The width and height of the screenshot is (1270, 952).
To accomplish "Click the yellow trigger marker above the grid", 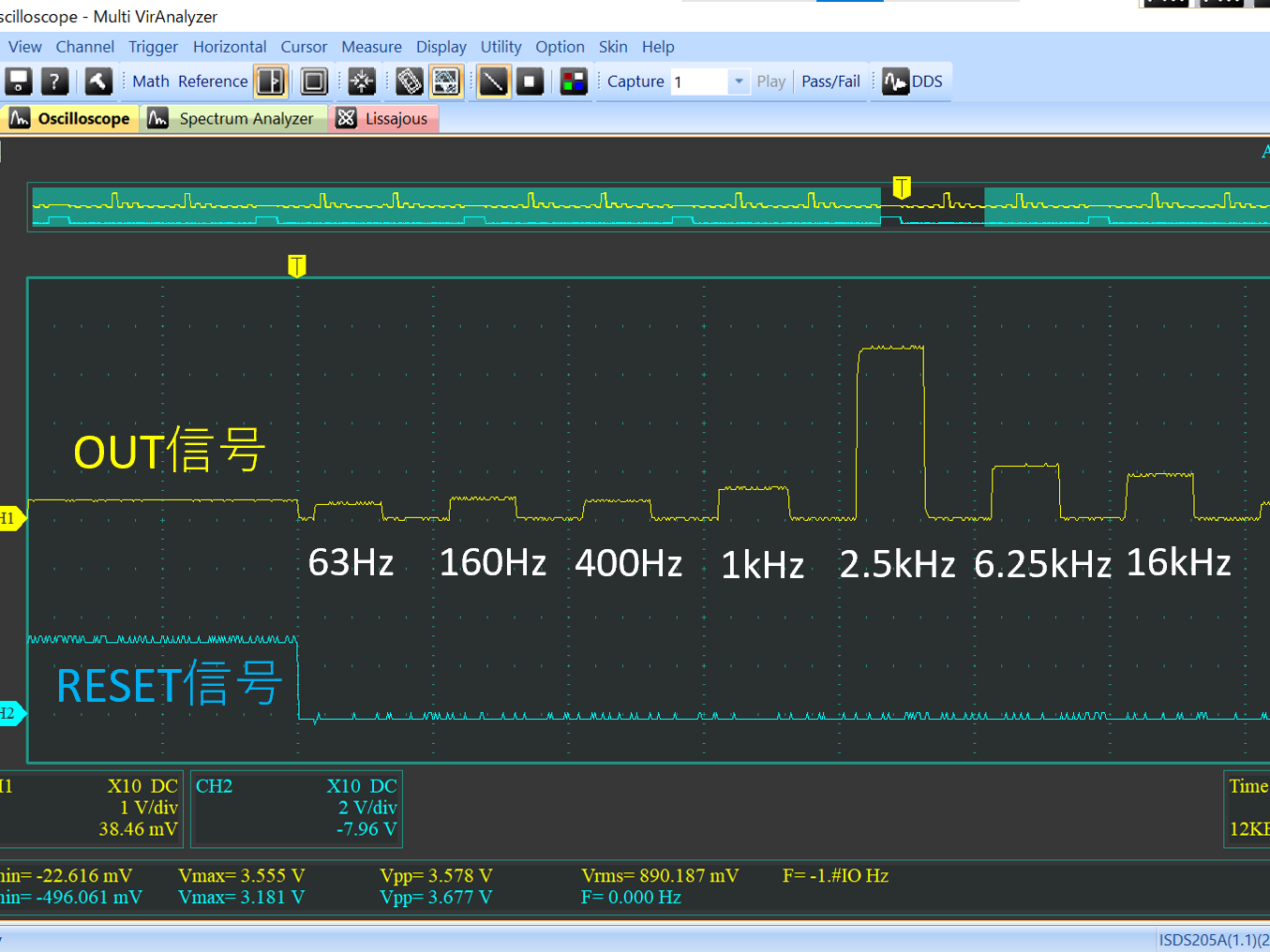I will [297, 266].
